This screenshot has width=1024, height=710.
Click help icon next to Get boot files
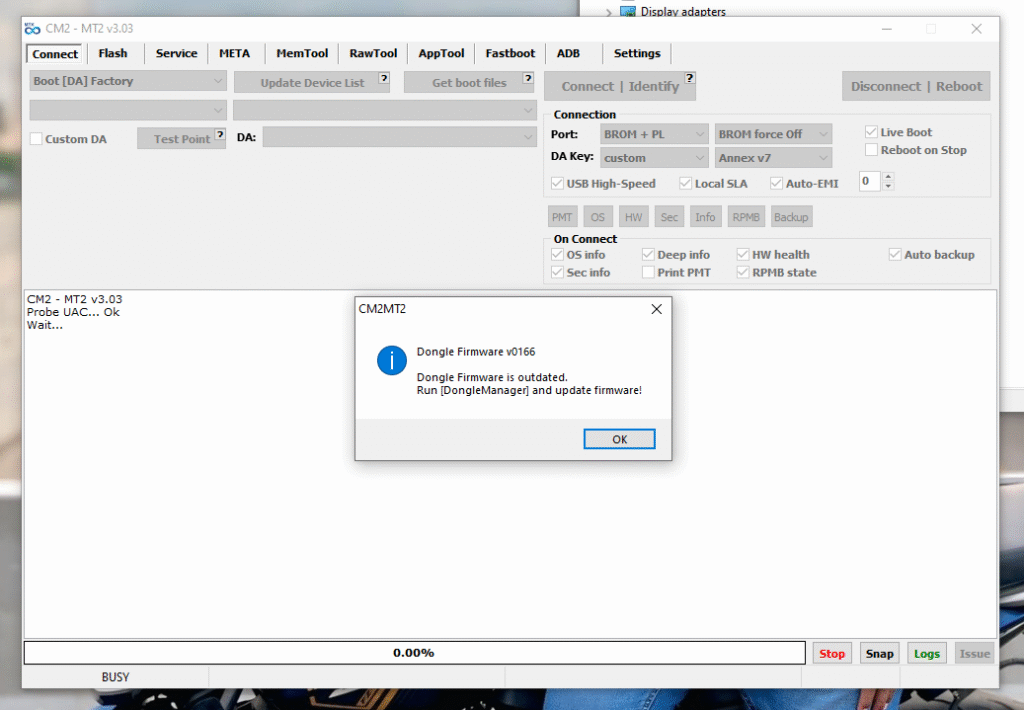click(527, 76)
